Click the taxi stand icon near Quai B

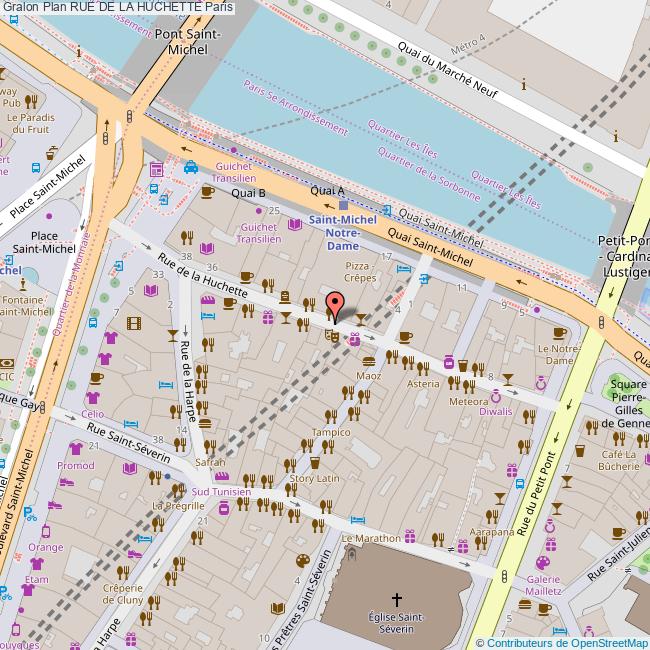pos(190,167)
